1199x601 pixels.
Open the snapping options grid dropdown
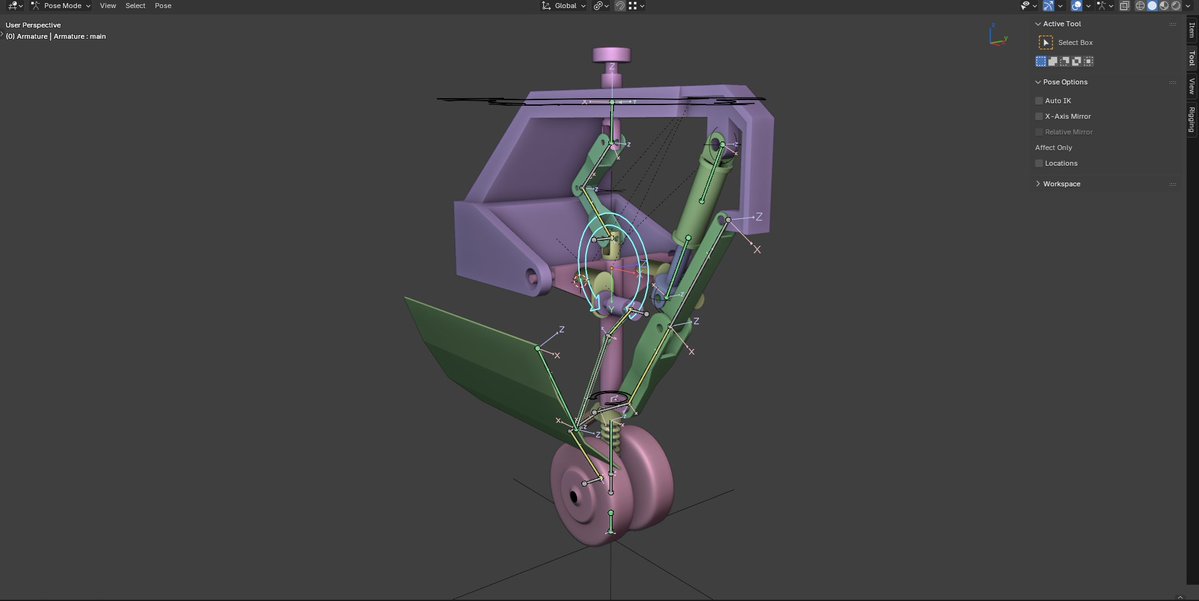[636, 5]
